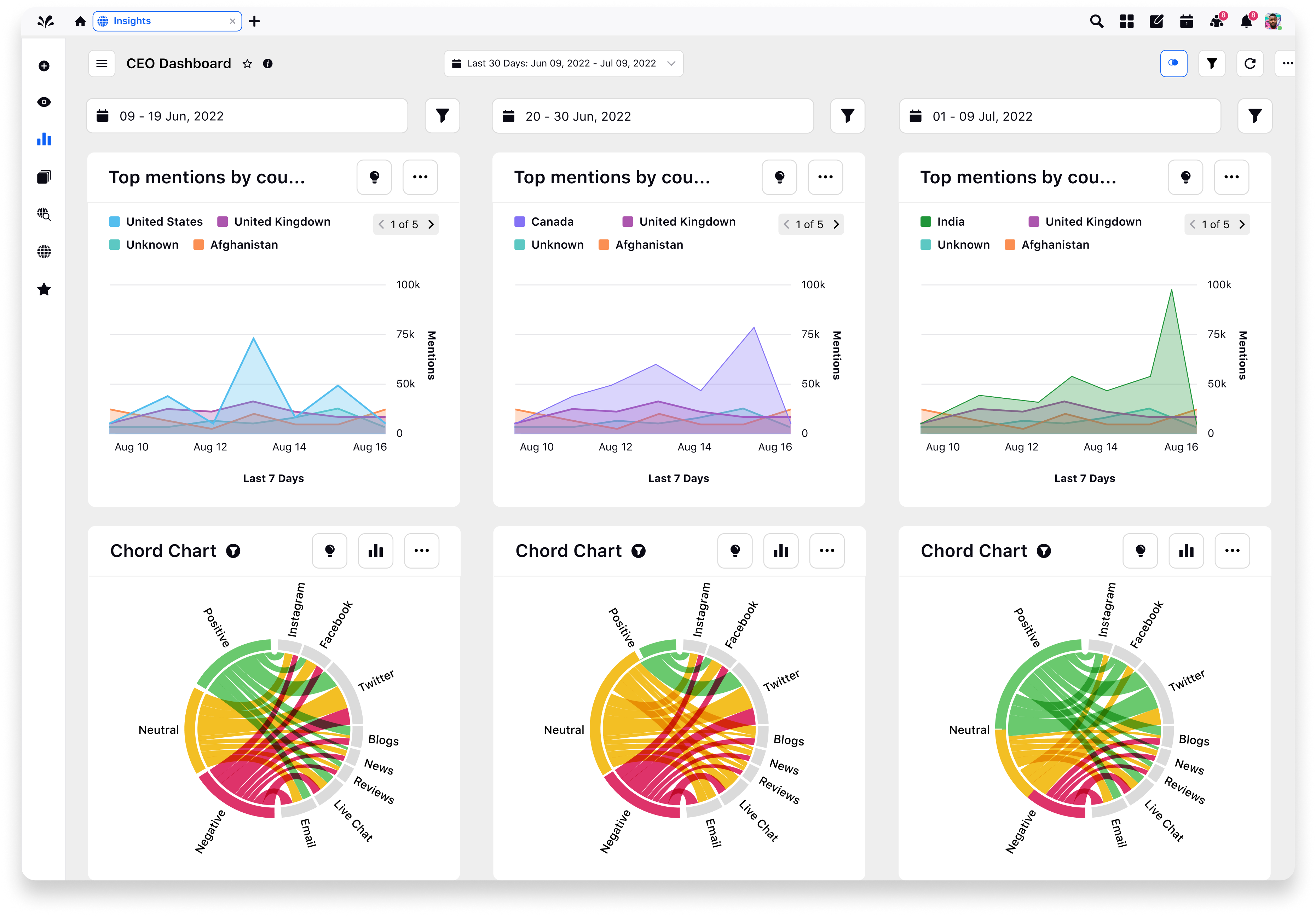Toggle the eye visibility icon in left sidebar
1316x916 pixels.
coord(44,102)
